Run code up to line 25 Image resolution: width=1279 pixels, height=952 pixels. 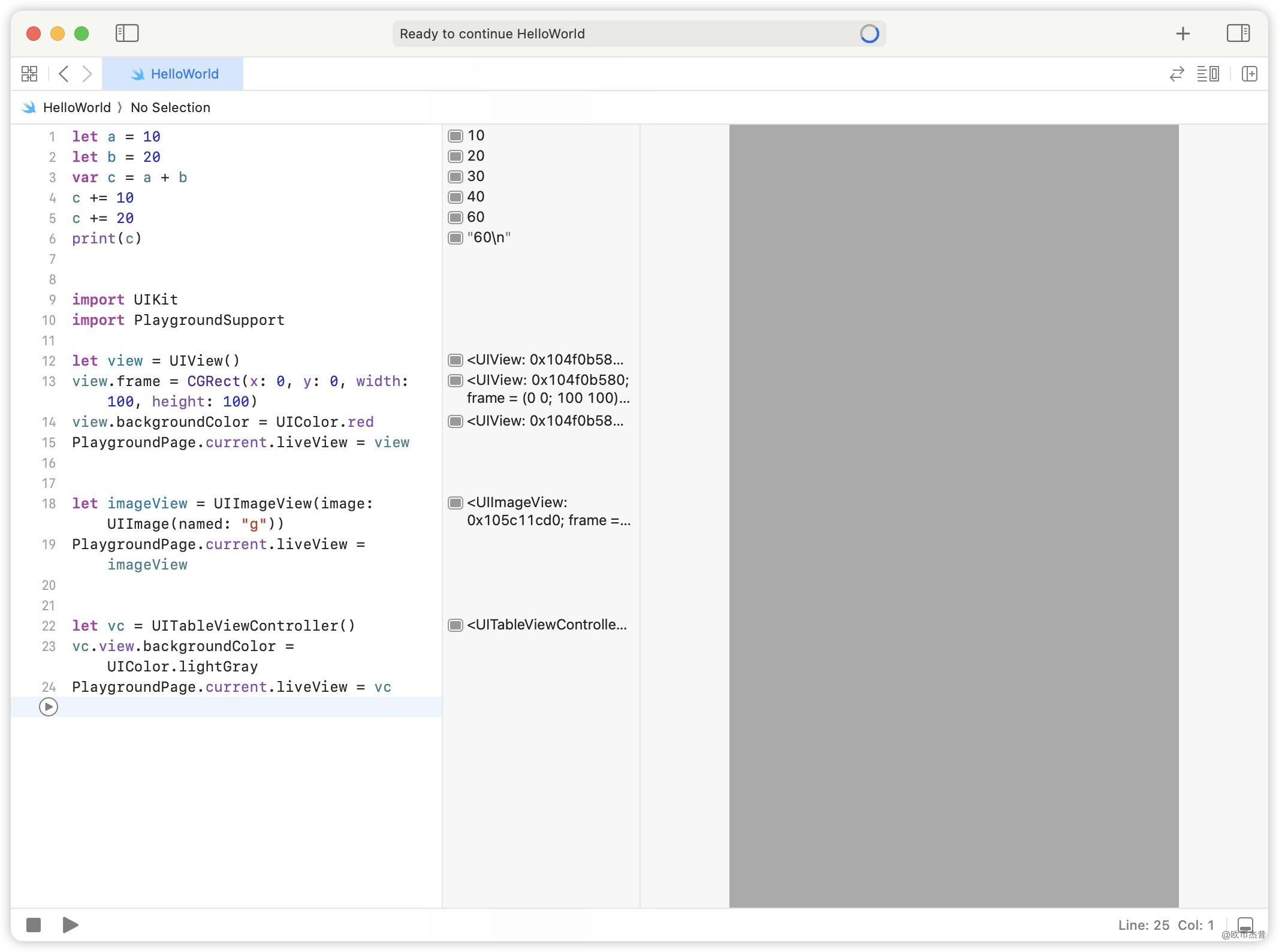49,707
